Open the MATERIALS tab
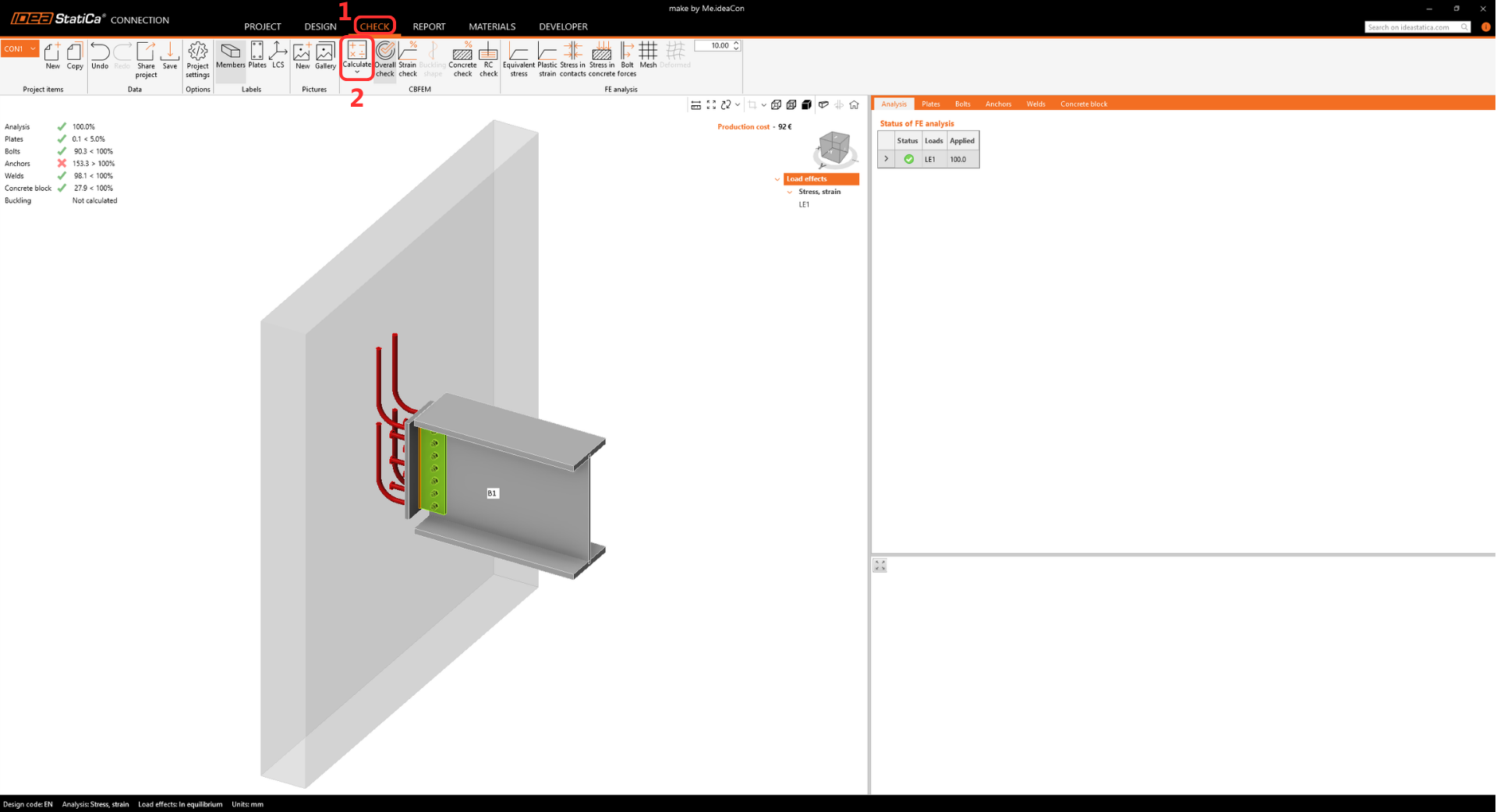The image size is (1497, 812). click(492, 26)
